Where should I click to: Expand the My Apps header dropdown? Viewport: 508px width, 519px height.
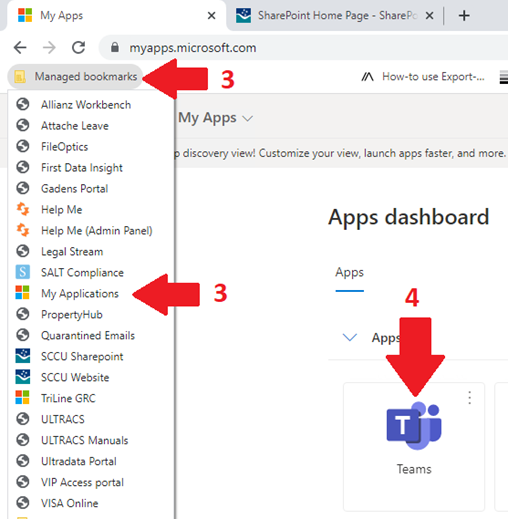click(x=248, y=119)
